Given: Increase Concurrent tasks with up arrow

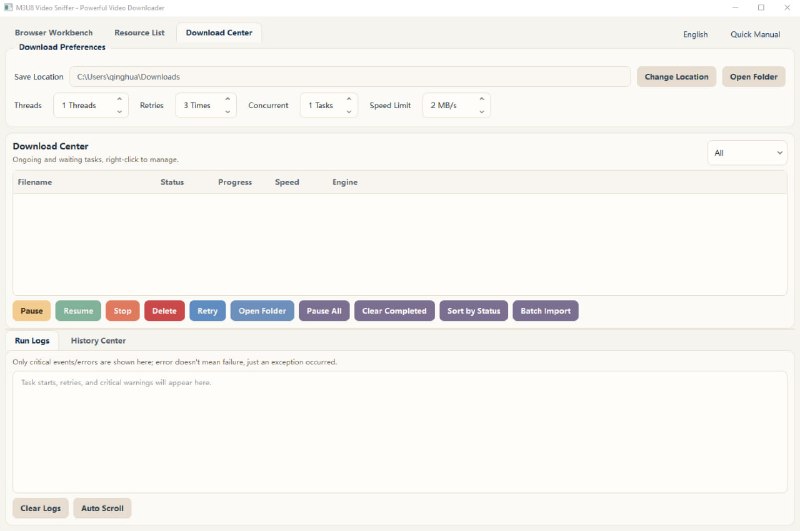Looking at the screenshot, I should coord(349,99).
